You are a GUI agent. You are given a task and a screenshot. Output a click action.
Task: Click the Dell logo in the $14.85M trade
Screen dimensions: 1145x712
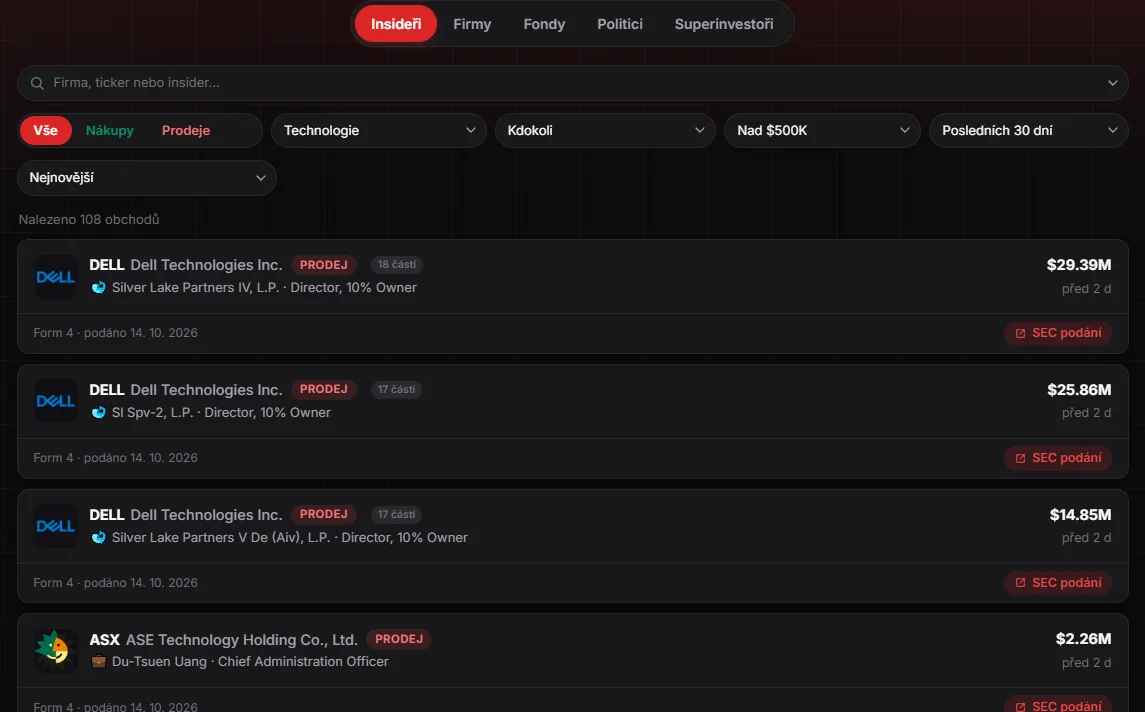point(55,526)
